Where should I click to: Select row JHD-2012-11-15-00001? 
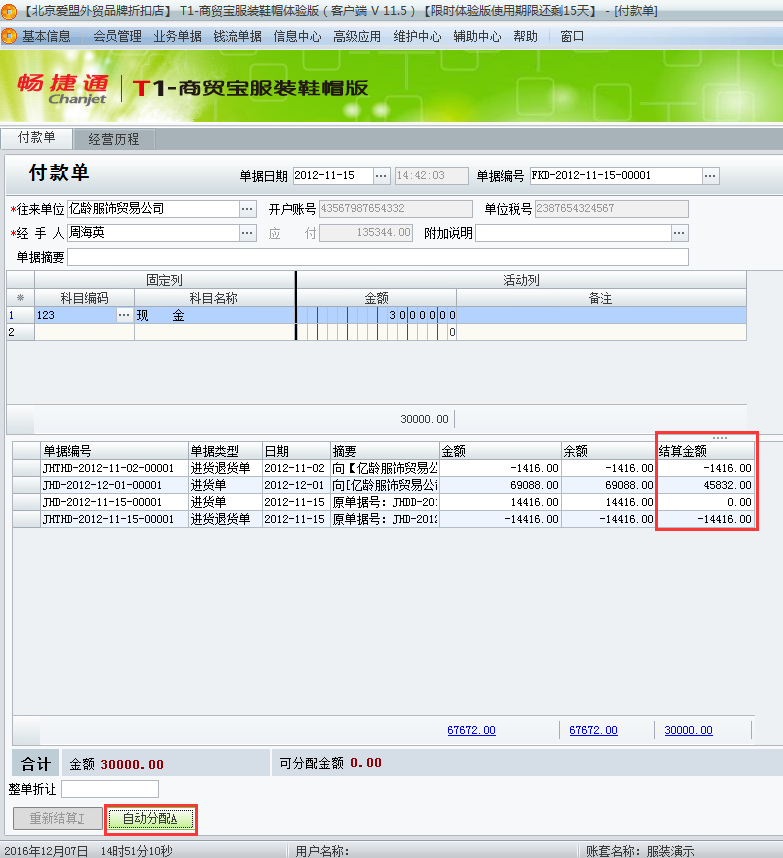pyautogui.click(x=383, y=502)
